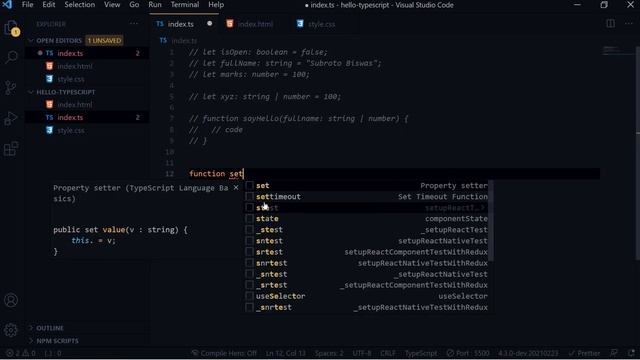Choose the 'set' Property setter suggestion
The height and width of the screenshot is (360, 640).
pyautogui.click(x=367, y=186)
